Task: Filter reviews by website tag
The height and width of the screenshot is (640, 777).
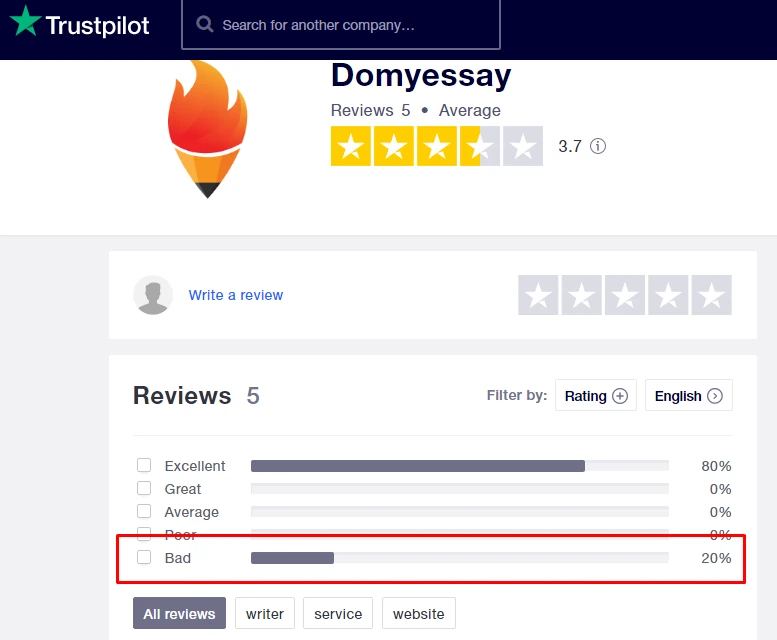Action: 419,613
